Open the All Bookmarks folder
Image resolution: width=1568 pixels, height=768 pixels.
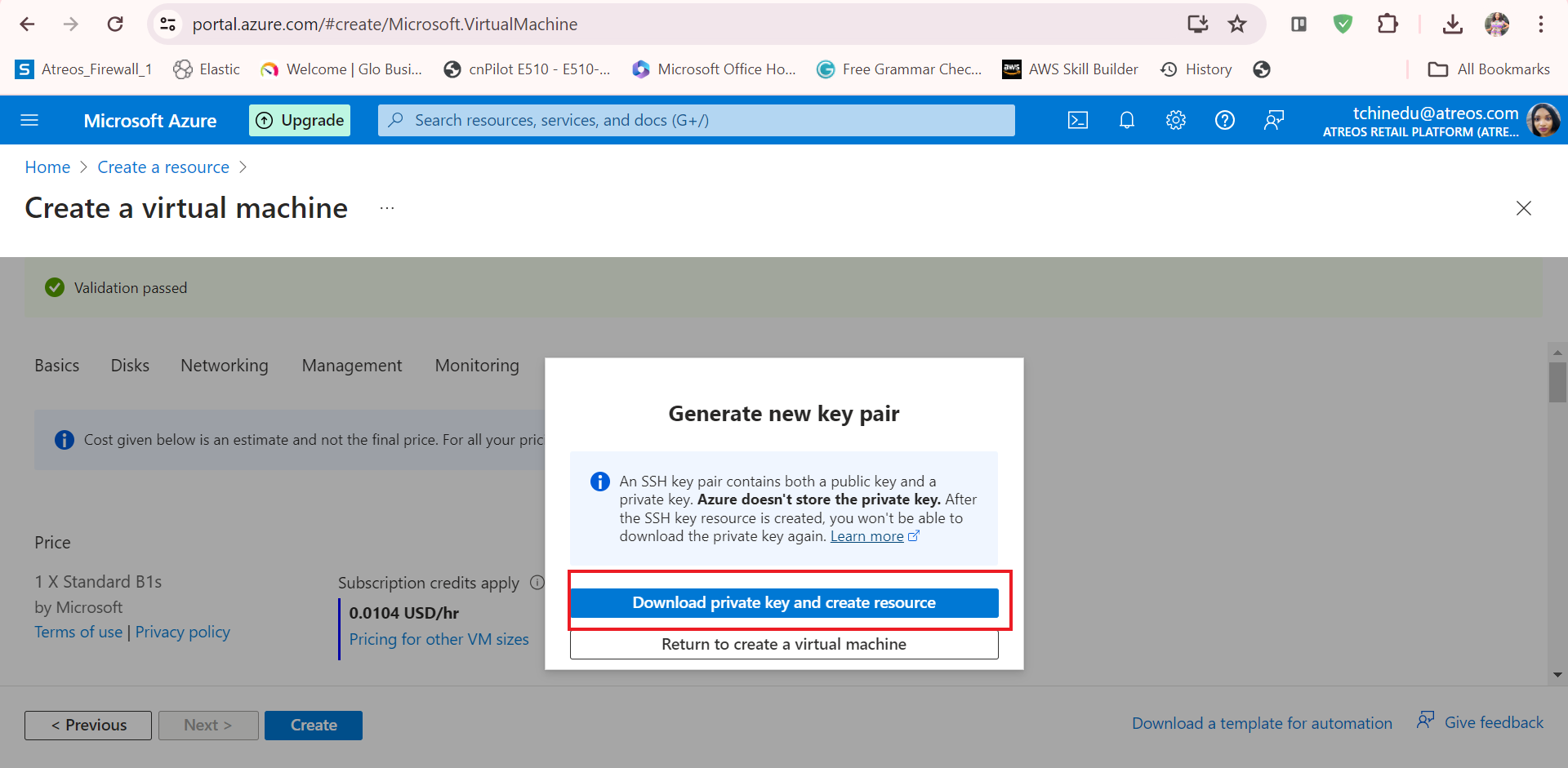pos(1488,69)
